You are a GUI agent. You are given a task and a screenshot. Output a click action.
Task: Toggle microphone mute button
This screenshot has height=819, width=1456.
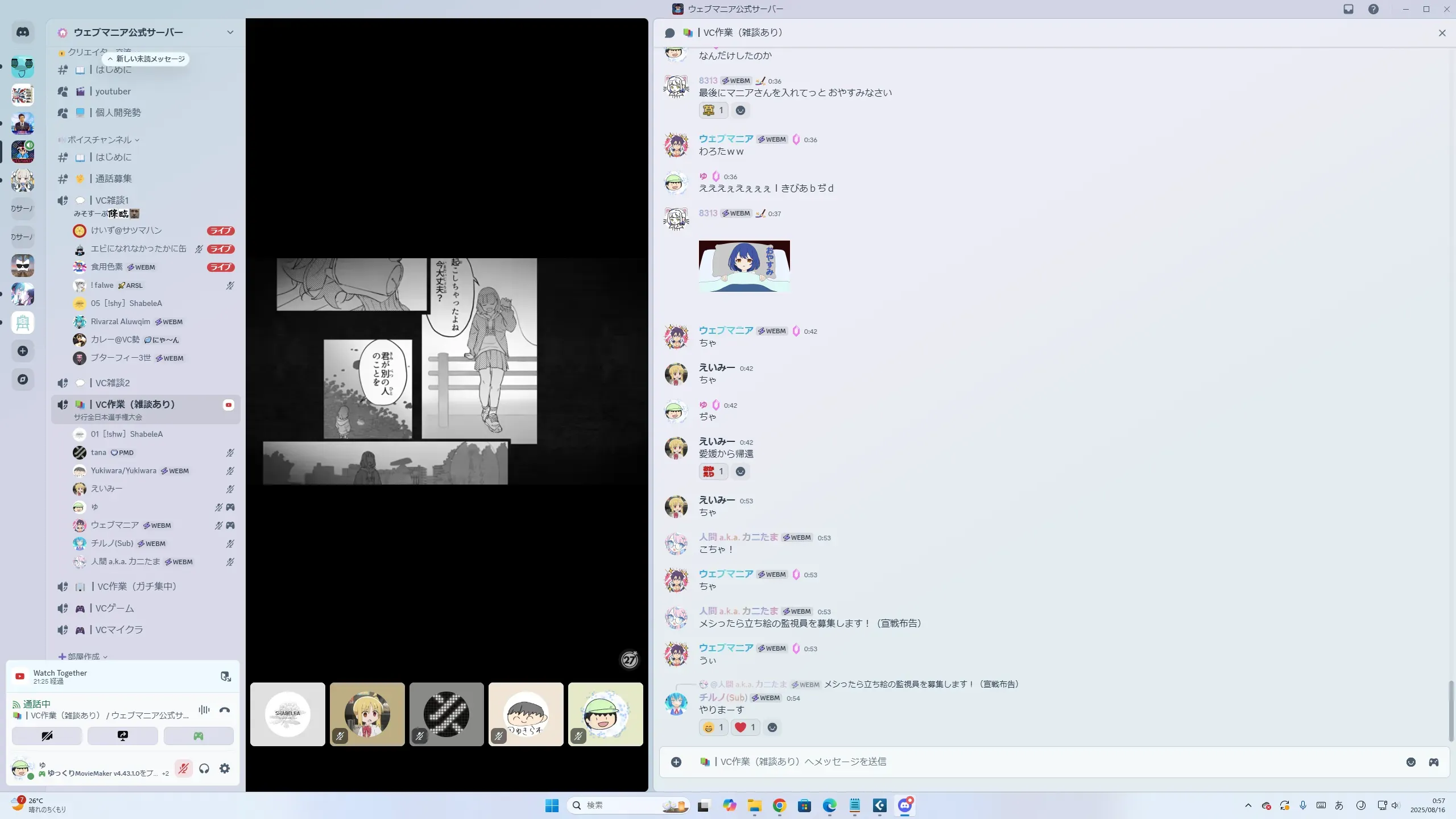tap(183, 768)
